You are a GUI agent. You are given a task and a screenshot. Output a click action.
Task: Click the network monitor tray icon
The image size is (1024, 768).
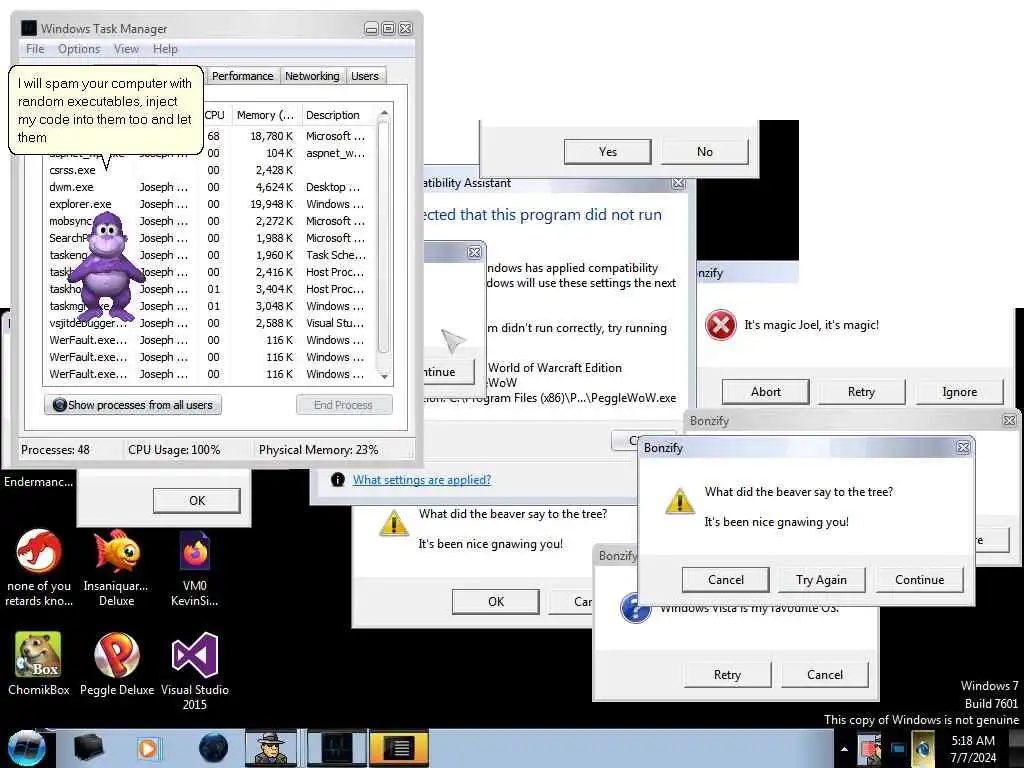click(898, 749)
